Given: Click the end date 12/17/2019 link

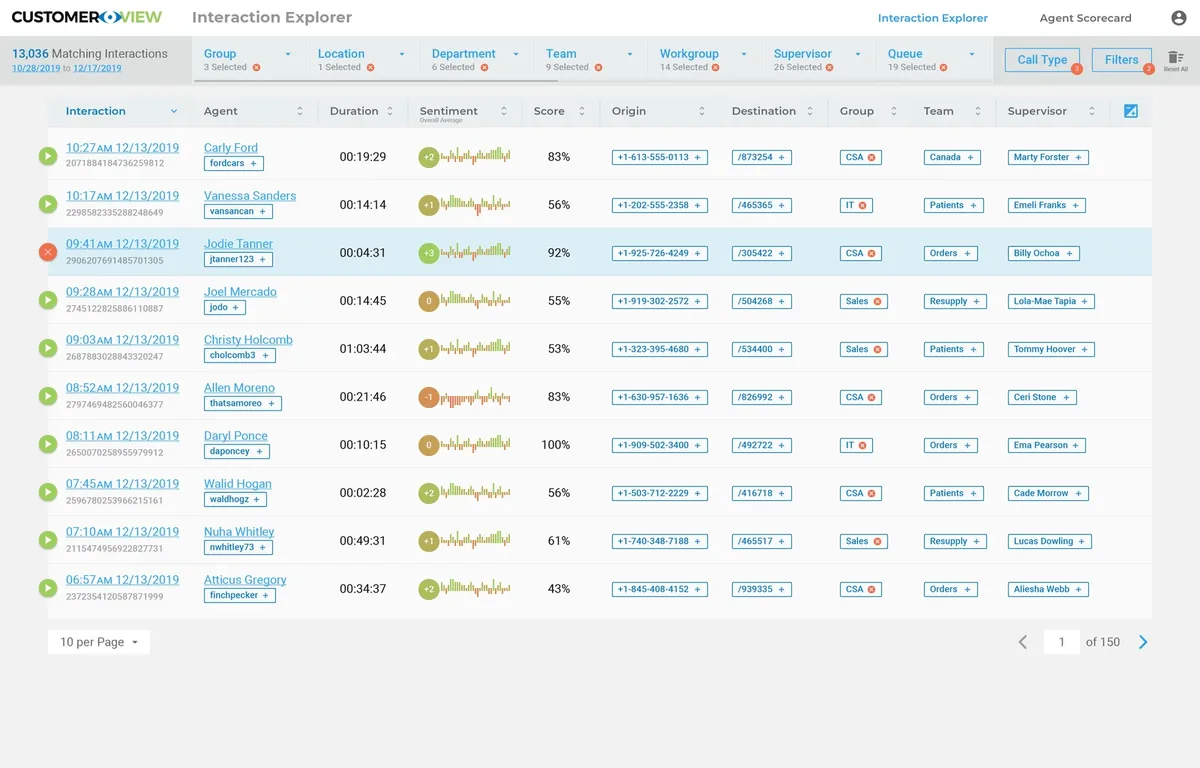Looking at the screenshot, I should (x=97, y=68).
